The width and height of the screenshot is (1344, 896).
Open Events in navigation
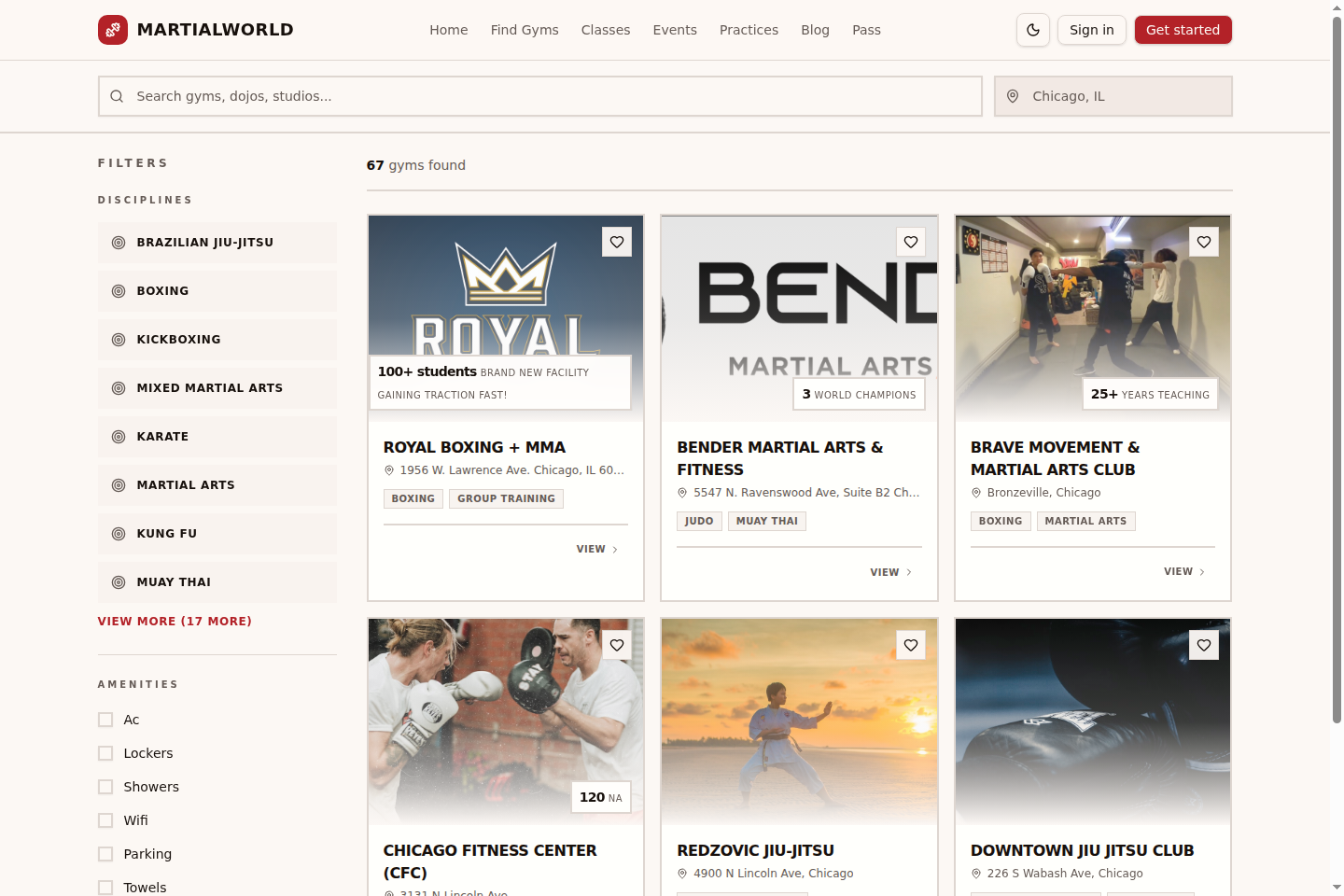pos(675,30)
